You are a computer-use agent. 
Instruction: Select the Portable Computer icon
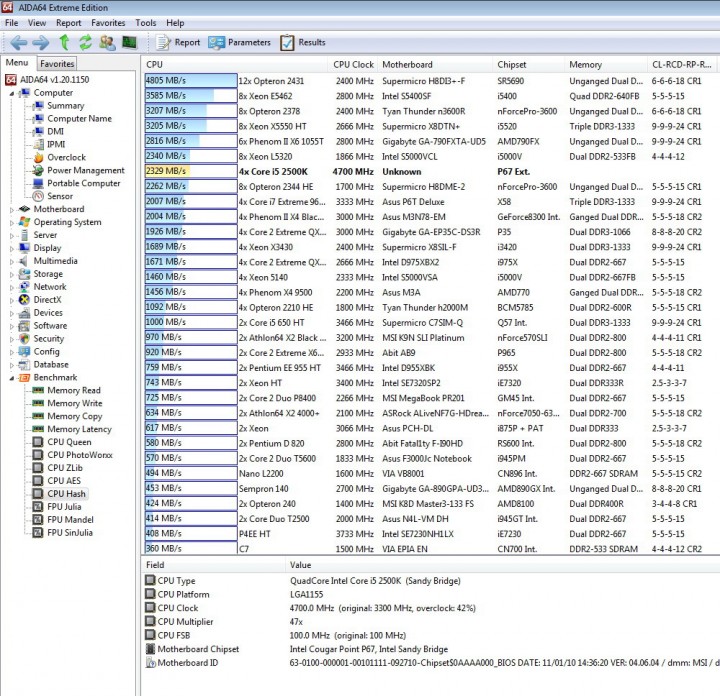(39, 183)
